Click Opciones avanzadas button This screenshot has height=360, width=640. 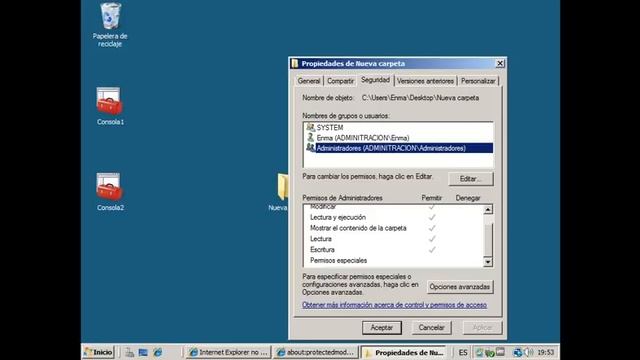pyautogui.click(x=460, y=287)
